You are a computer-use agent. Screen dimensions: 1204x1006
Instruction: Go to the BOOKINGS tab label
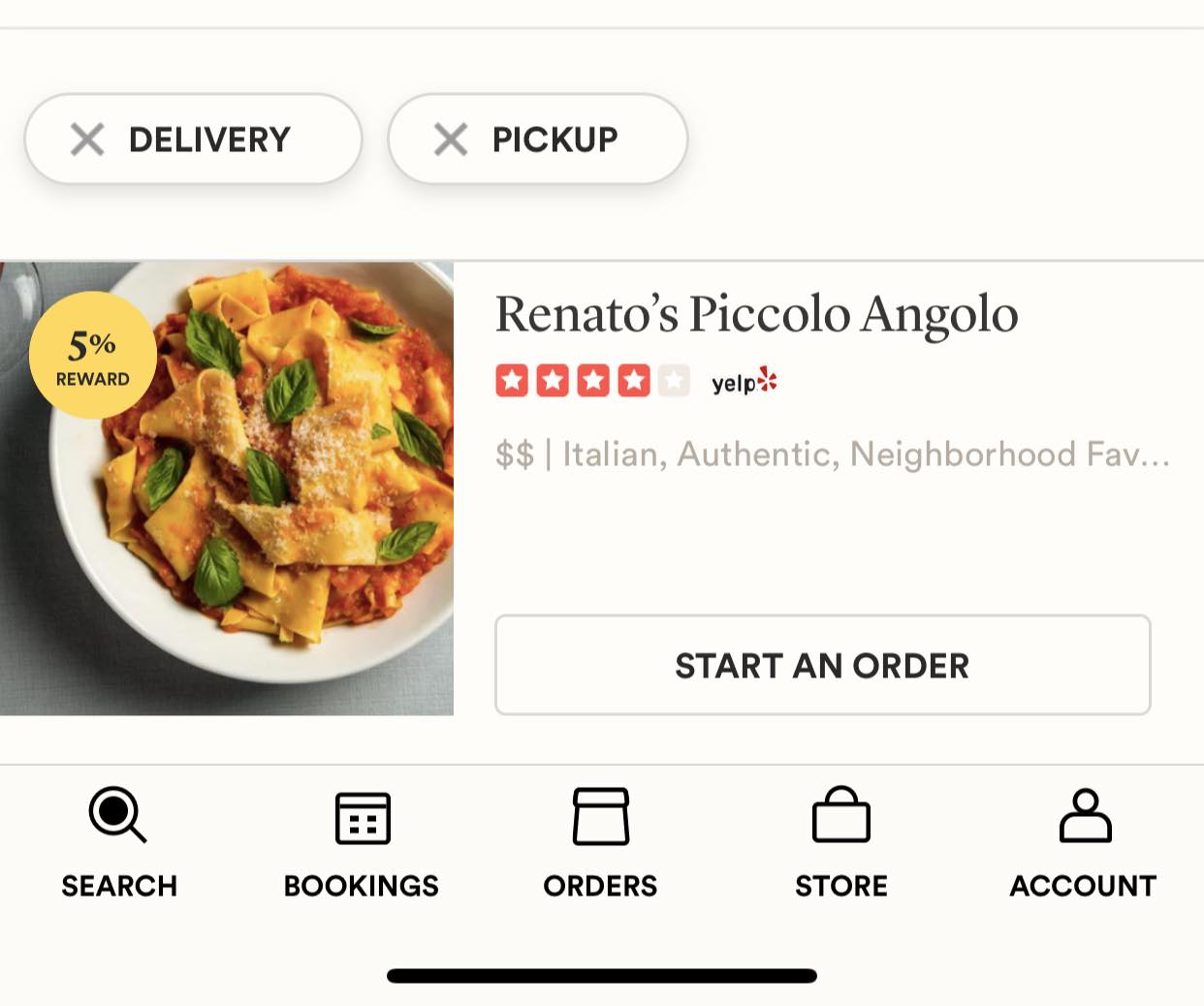pyautogui.click(x=362, y=886)
